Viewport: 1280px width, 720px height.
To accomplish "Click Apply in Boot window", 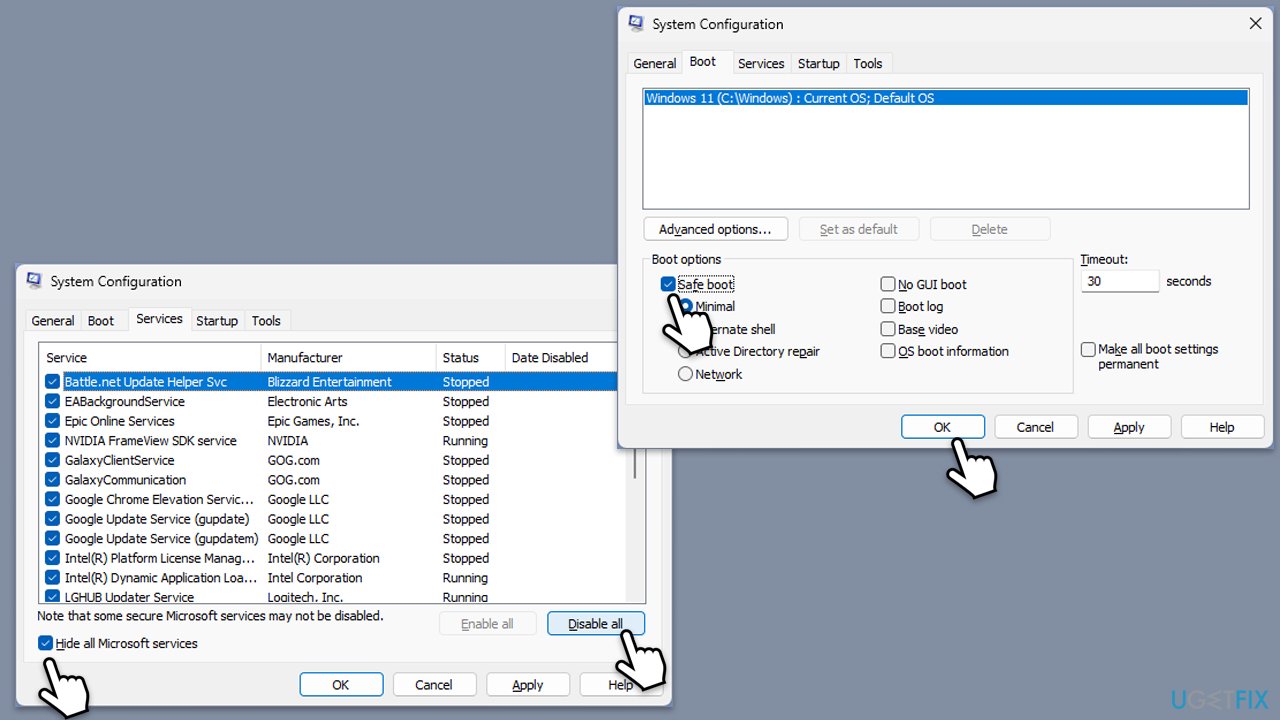I will (x=1129, y=427).
